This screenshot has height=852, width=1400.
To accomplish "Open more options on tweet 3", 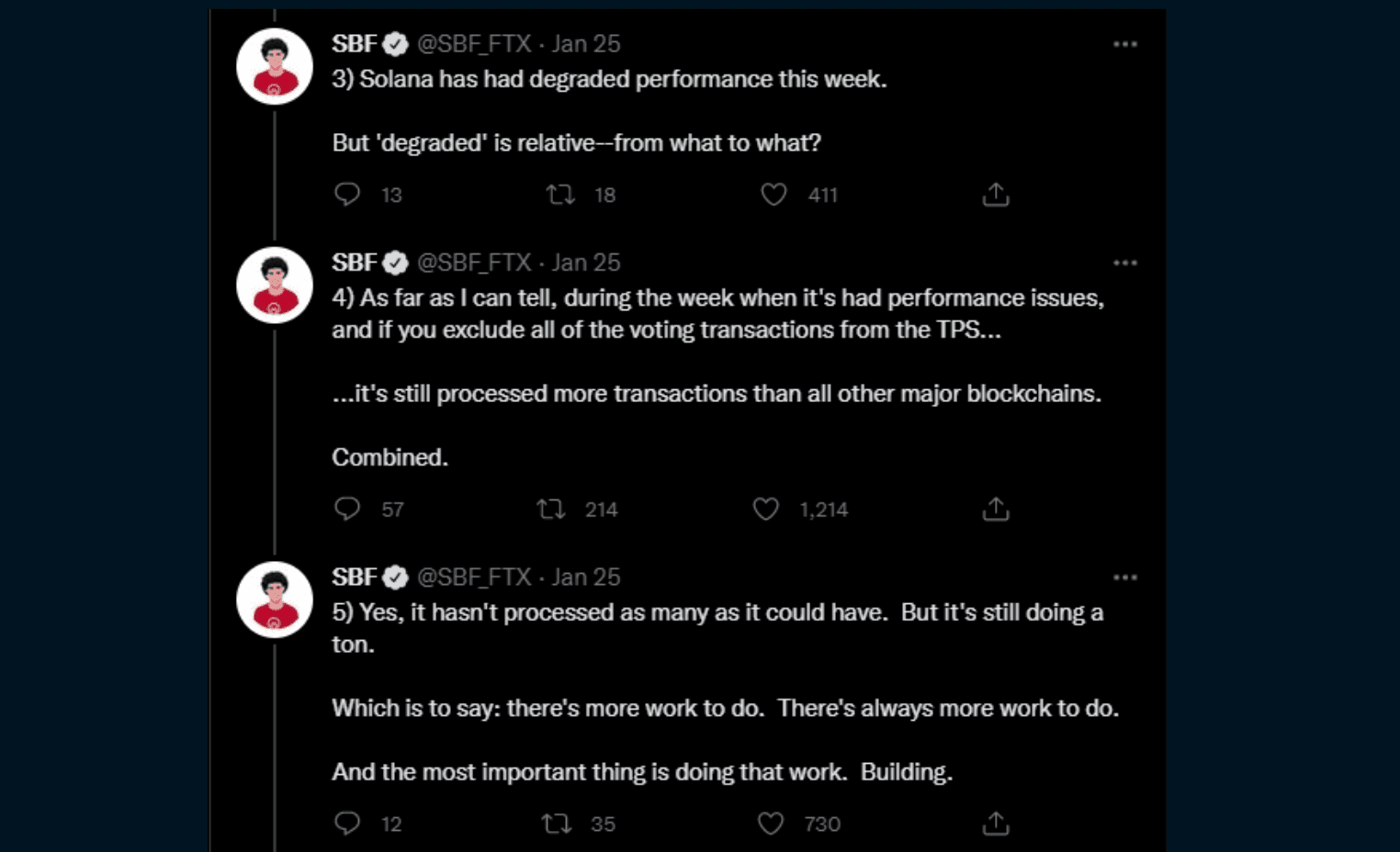I will click(1124, 44).
